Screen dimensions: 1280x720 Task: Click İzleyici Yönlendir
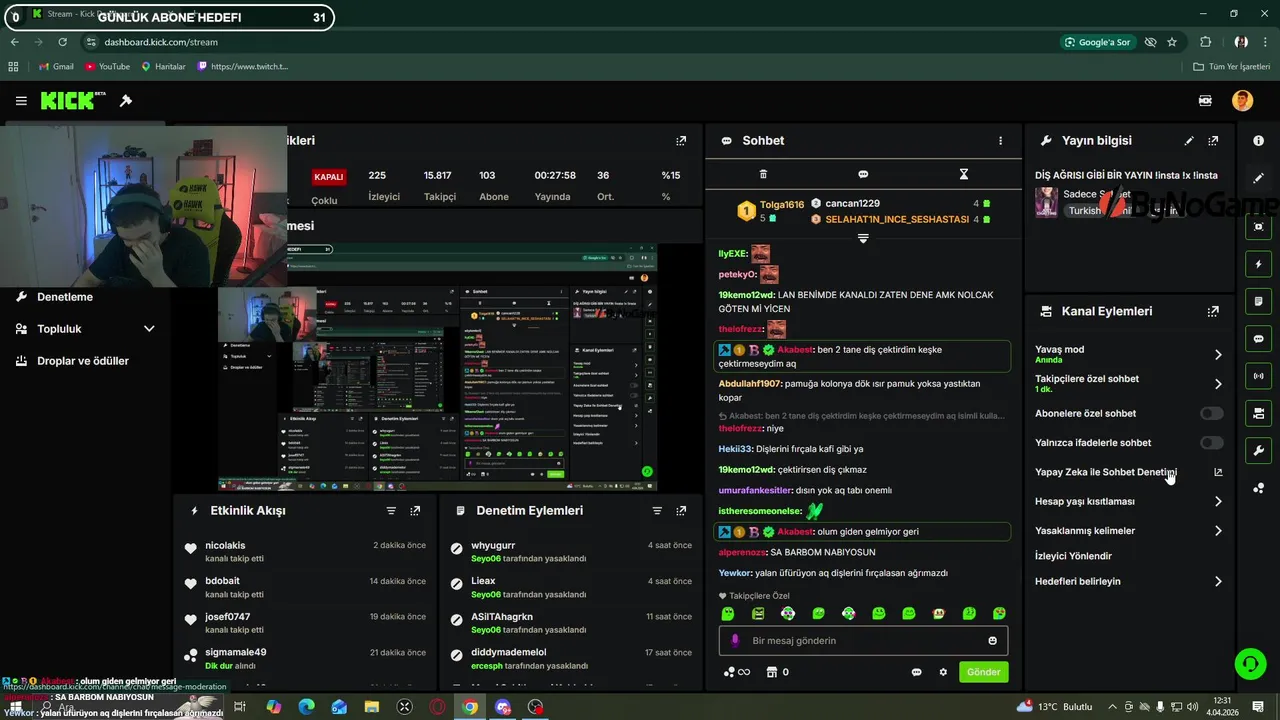pos(1073,556)
